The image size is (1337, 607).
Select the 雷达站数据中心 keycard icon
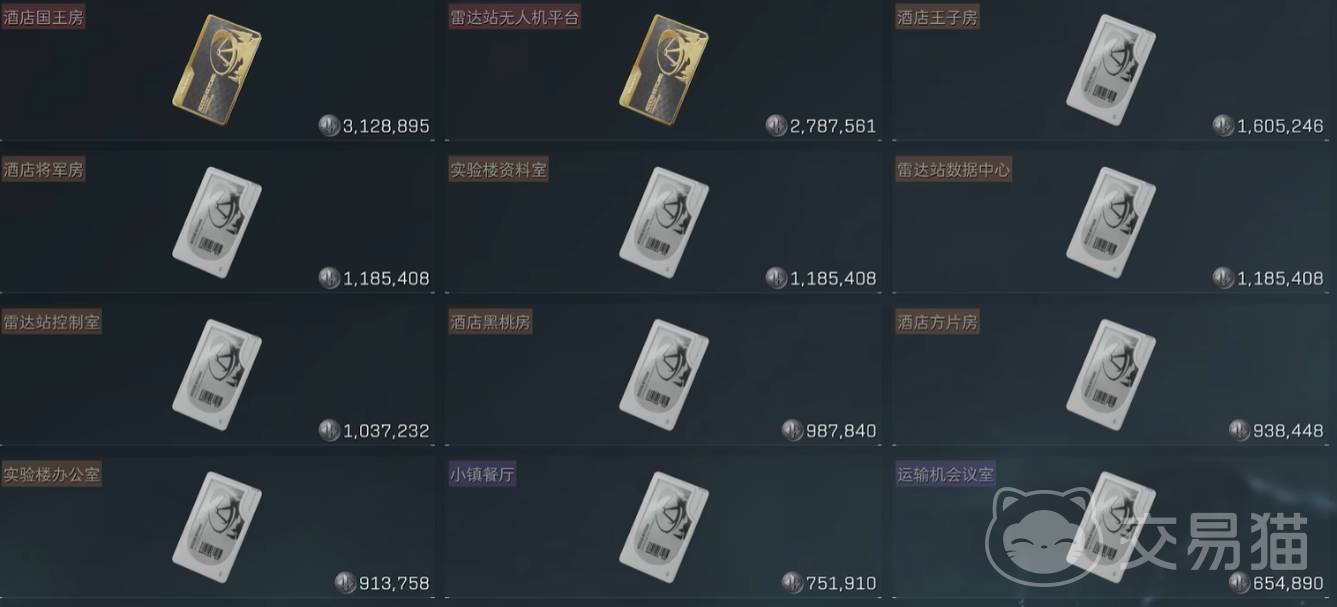click(x=1111, y=222)
